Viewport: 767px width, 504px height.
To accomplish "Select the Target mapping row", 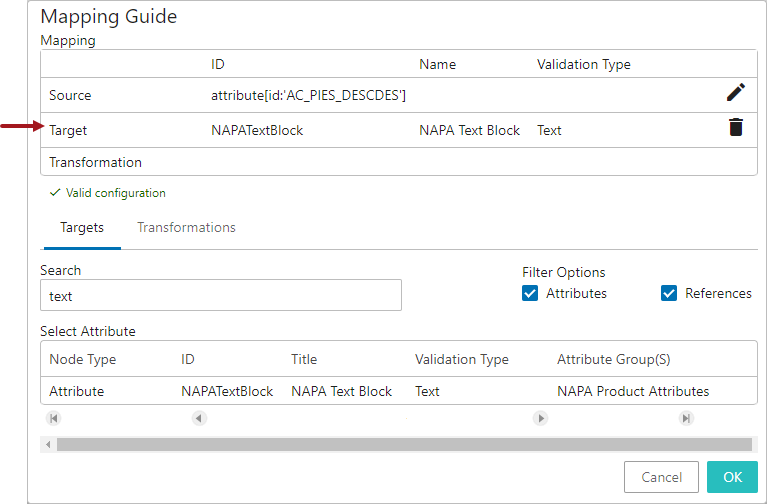I will (x=399, y=130).
